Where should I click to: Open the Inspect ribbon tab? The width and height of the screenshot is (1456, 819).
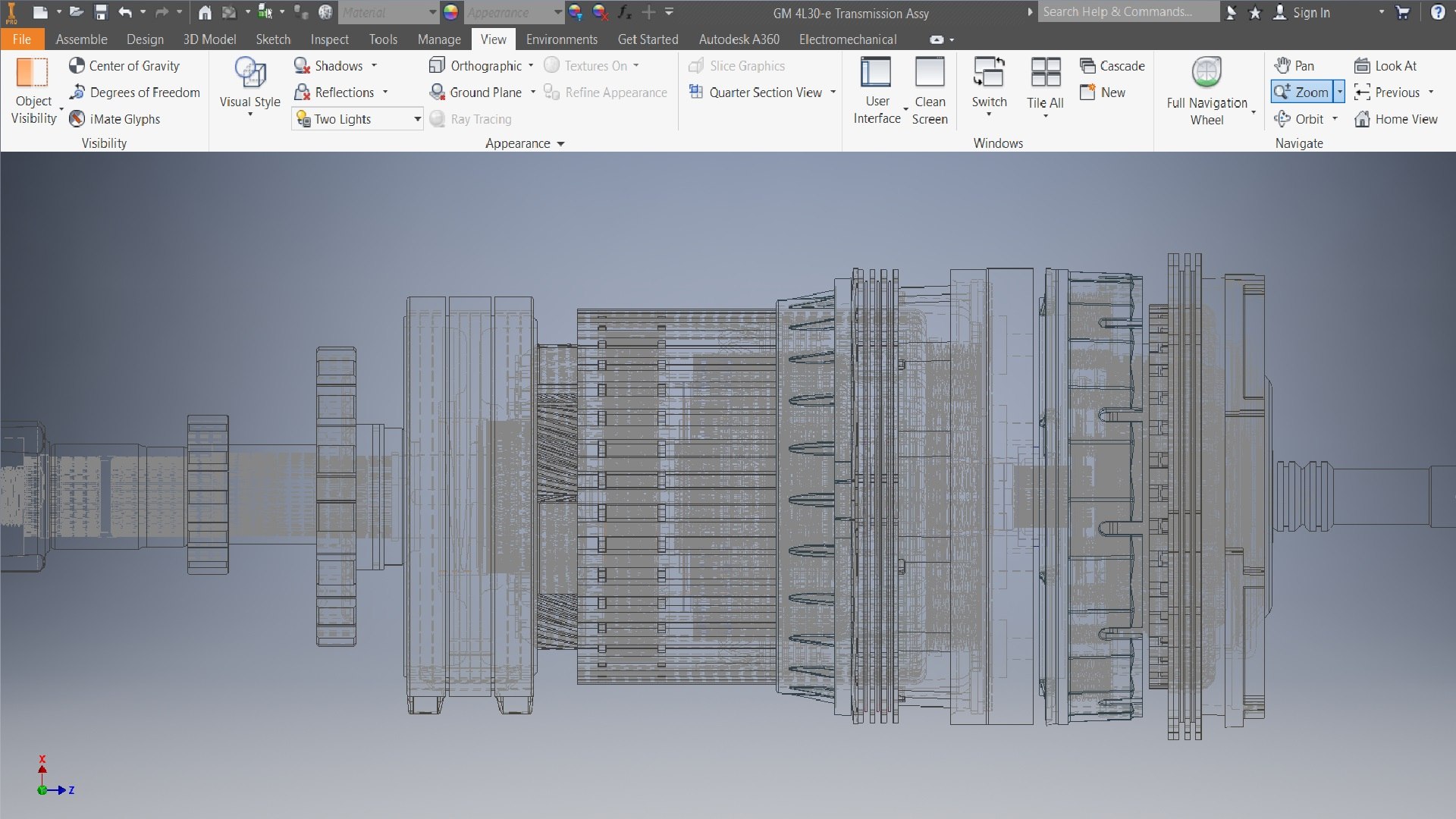[x=329, y=39]
